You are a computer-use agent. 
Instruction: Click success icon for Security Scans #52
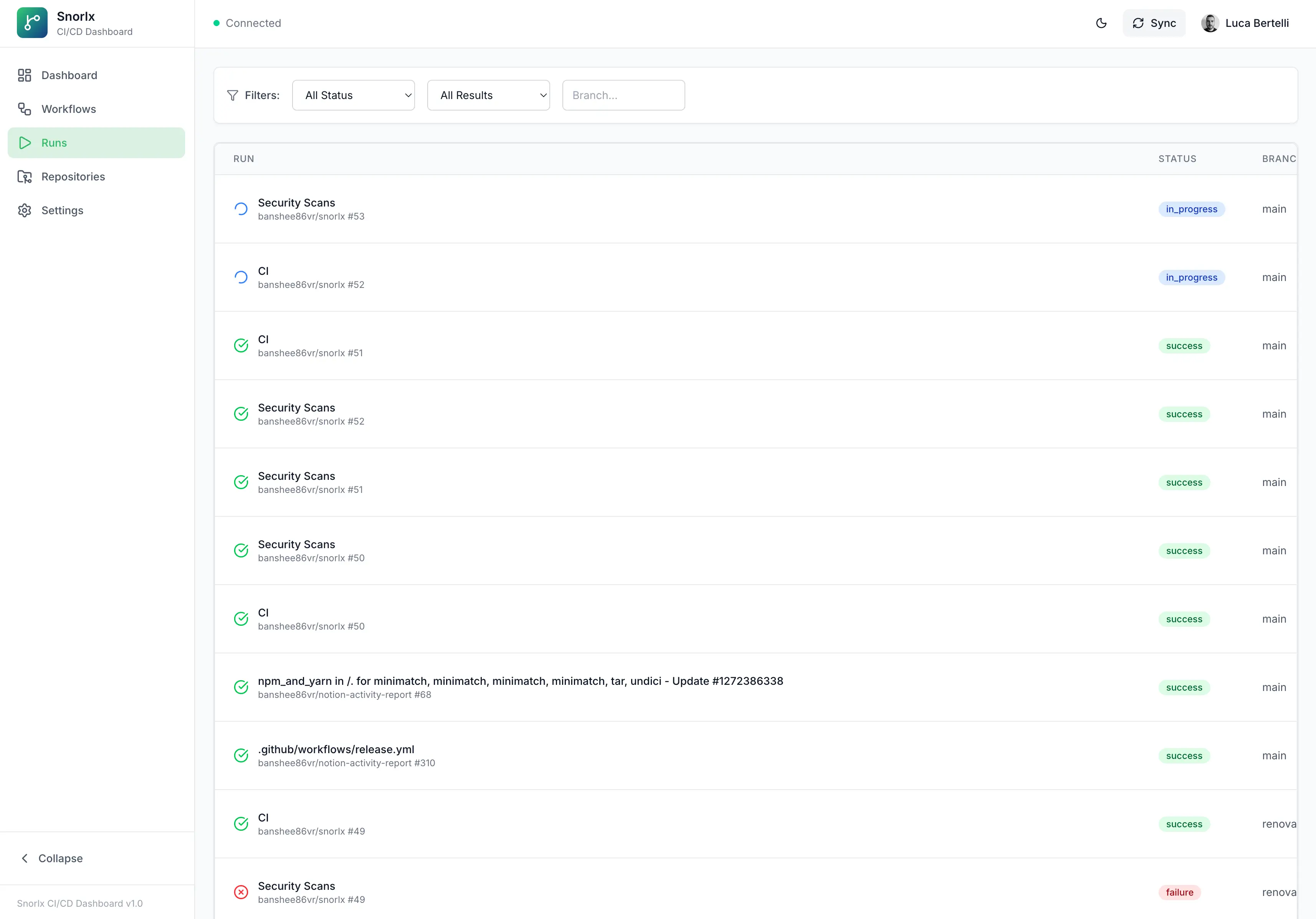coord(241,414)
